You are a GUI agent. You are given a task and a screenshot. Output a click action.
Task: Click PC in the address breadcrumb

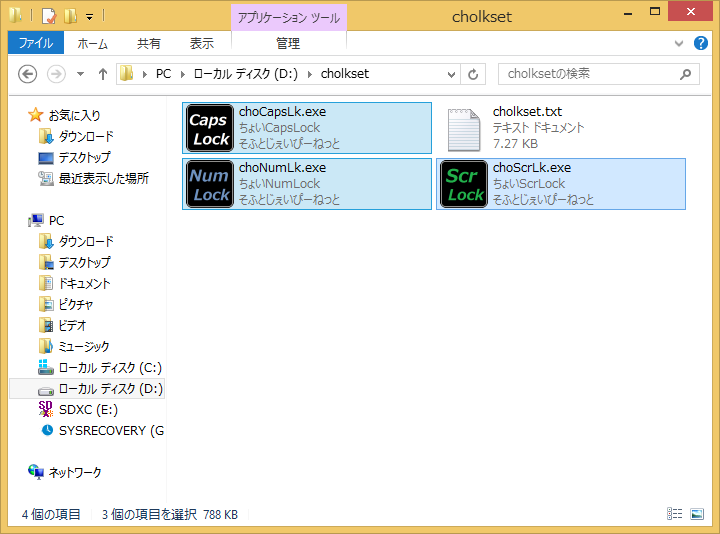[163, 74]
